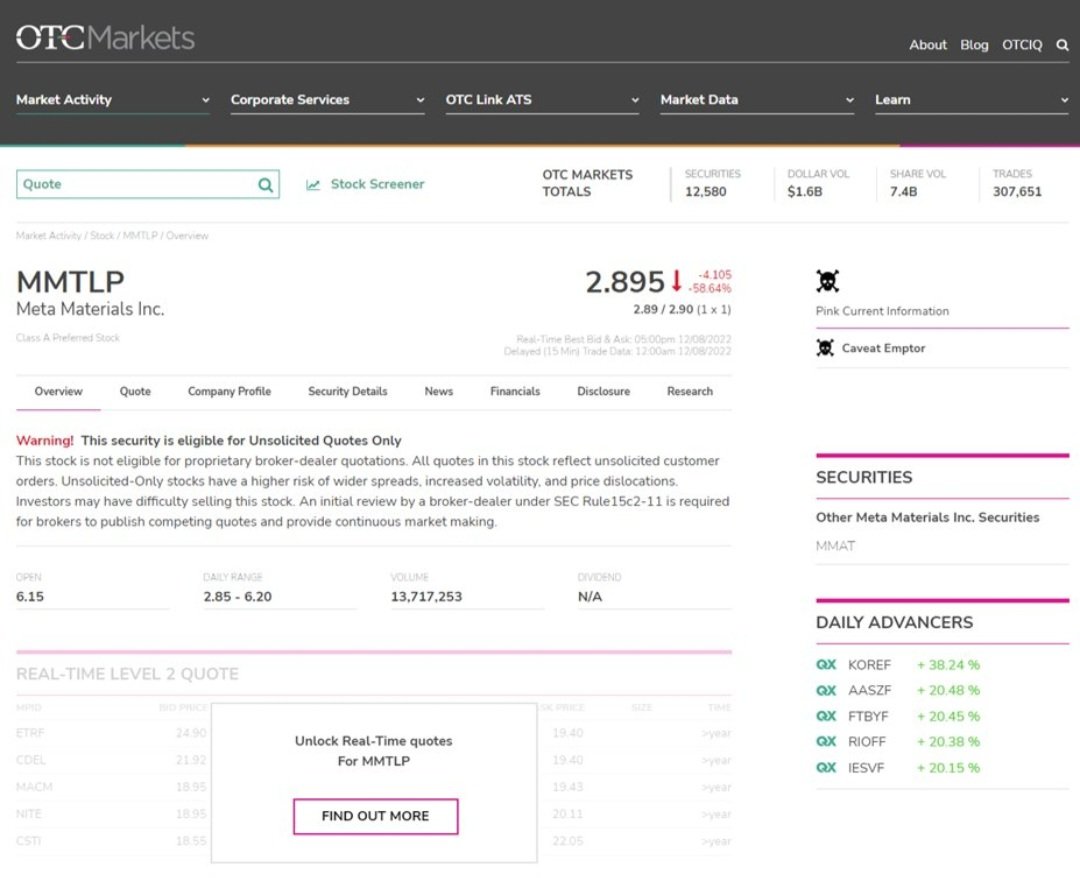Open the OTCIQ link

click(x=1022, y=45)
